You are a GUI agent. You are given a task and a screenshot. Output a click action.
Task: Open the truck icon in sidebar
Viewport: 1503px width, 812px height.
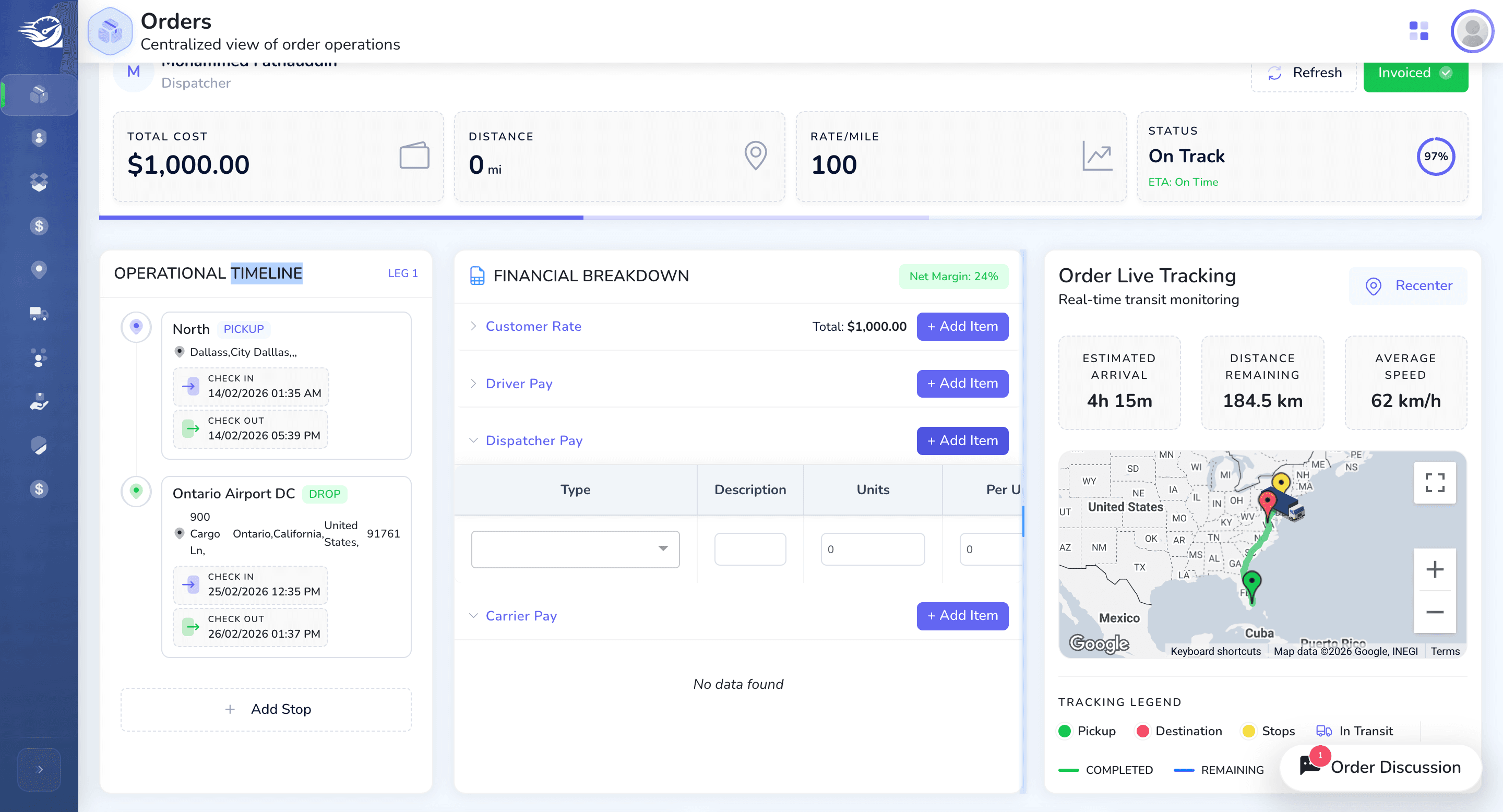pyautogui.click(x=39, y=314)
